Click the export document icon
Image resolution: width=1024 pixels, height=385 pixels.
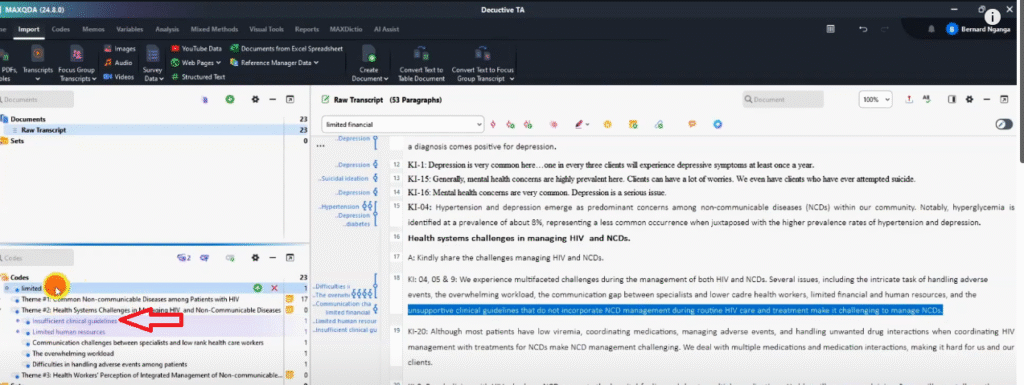click(909, 100)
